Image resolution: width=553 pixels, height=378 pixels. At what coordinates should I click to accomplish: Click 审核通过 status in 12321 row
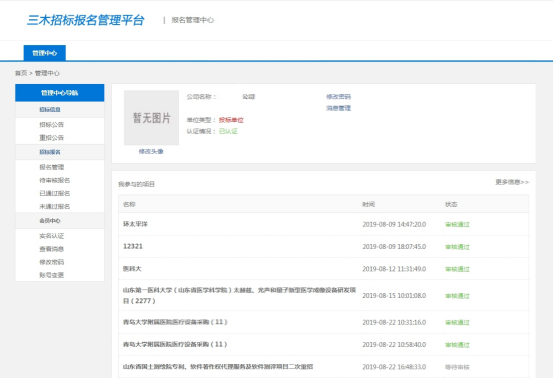click(x=457, y=247)
